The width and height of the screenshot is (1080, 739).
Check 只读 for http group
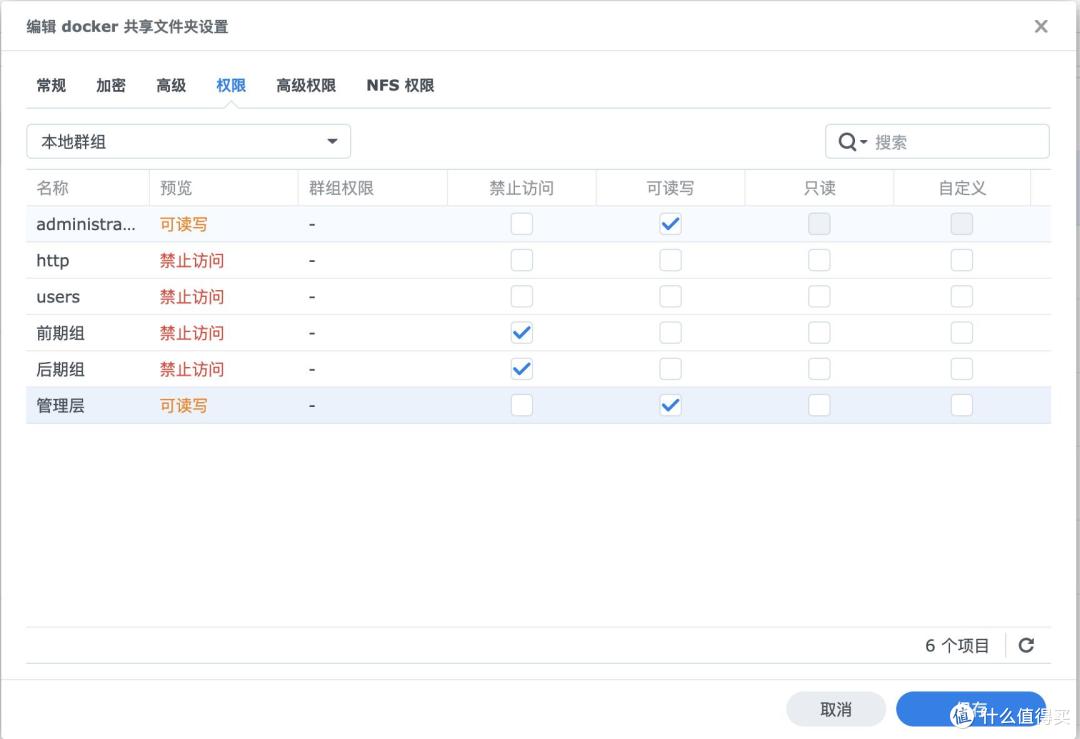(x=819, y=260)
